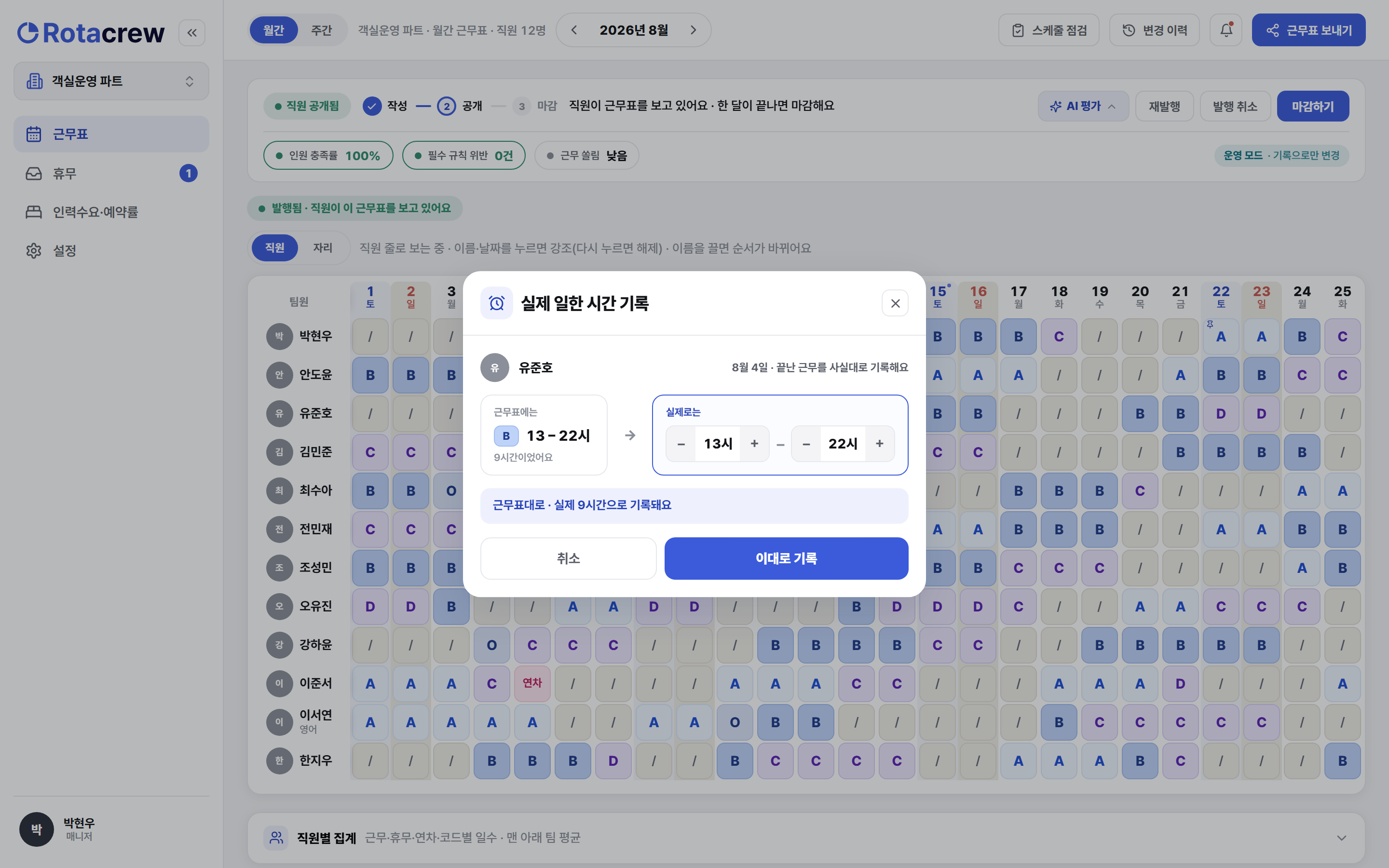
Task: Open 인력수요·예약률 sidebar menu
Action: (111, 212)
